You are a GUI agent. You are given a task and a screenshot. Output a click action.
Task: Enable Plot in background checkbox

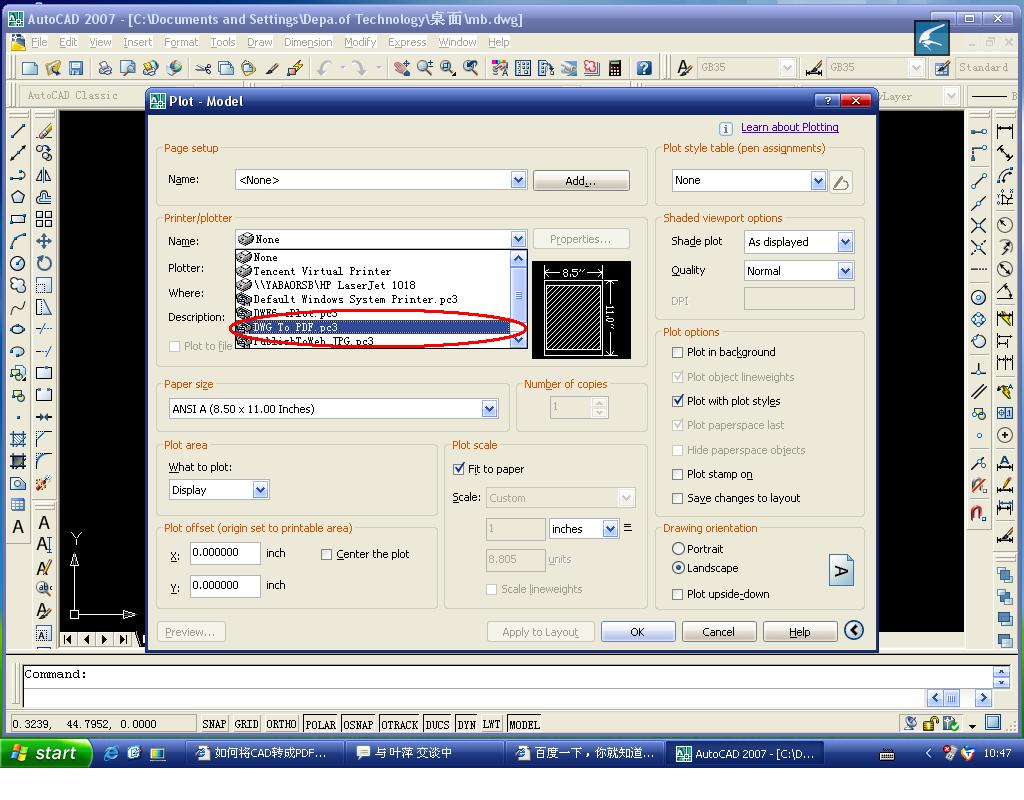(677, 353)
